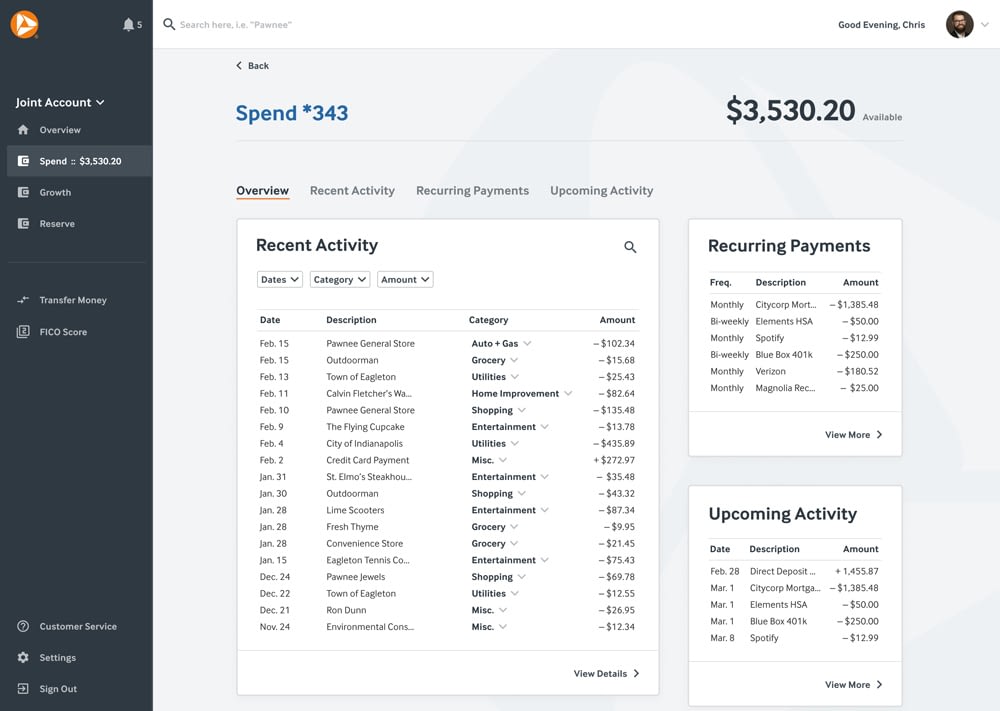1000x711 pixels.
Task: Click the Spend wallet icon in sidebar
Action: [23, 161]
